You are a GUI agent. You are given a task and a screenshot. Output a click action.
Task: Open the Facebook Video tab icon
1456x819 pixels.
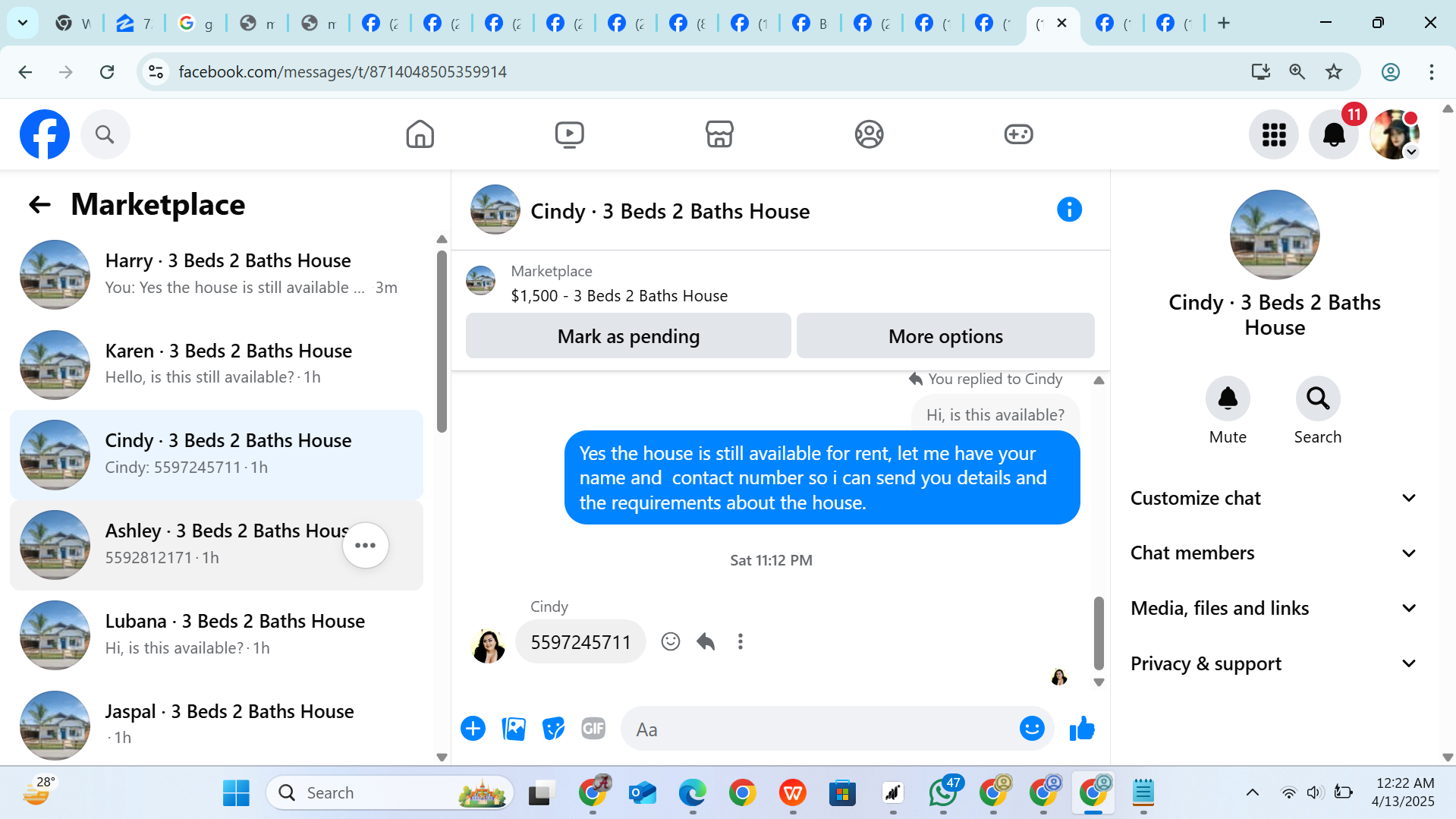(569, 134)
